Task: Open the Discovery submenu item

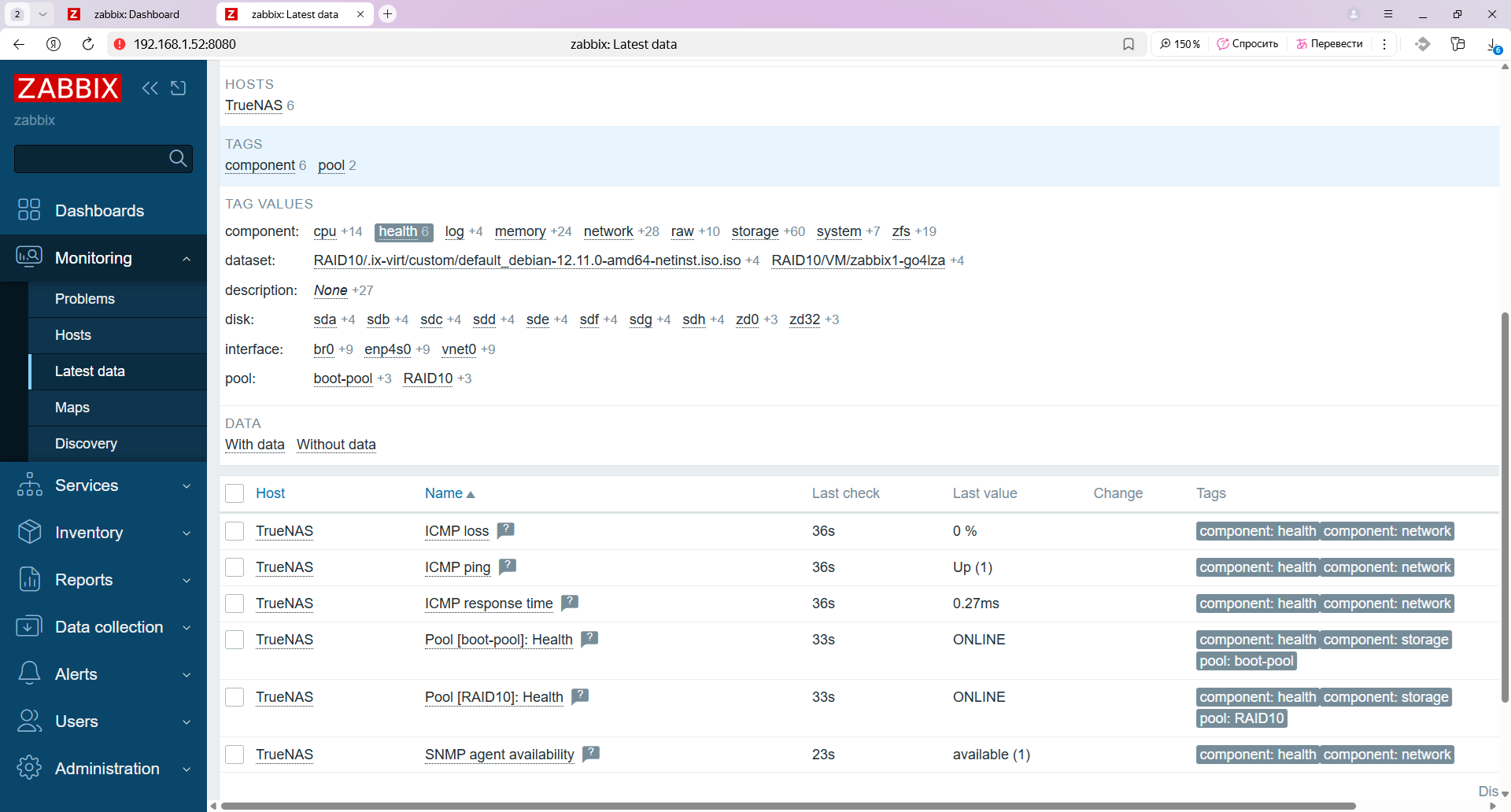Action: click(118, 444)
